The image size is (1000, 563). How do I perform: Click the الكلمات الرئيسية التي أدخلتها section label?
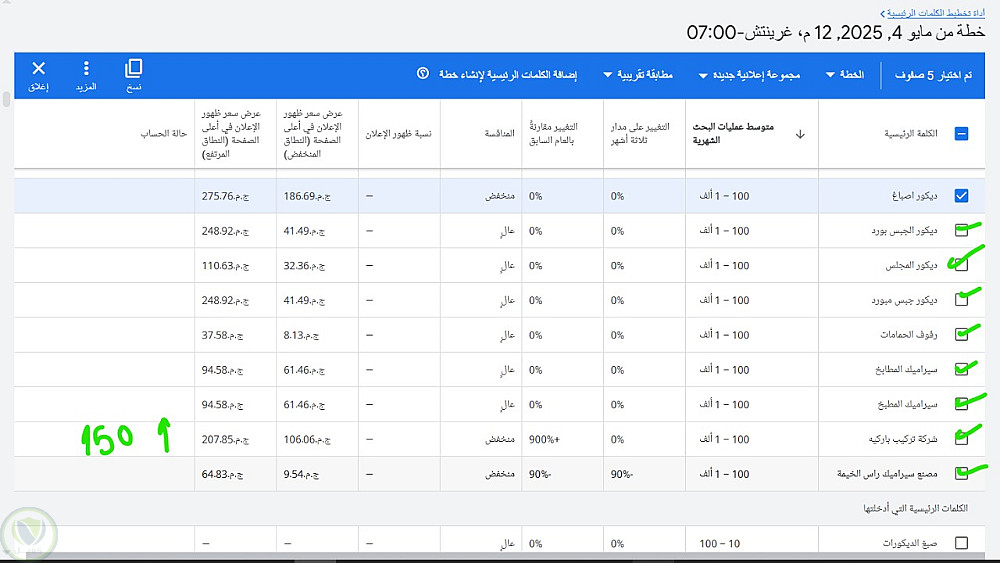915,508
